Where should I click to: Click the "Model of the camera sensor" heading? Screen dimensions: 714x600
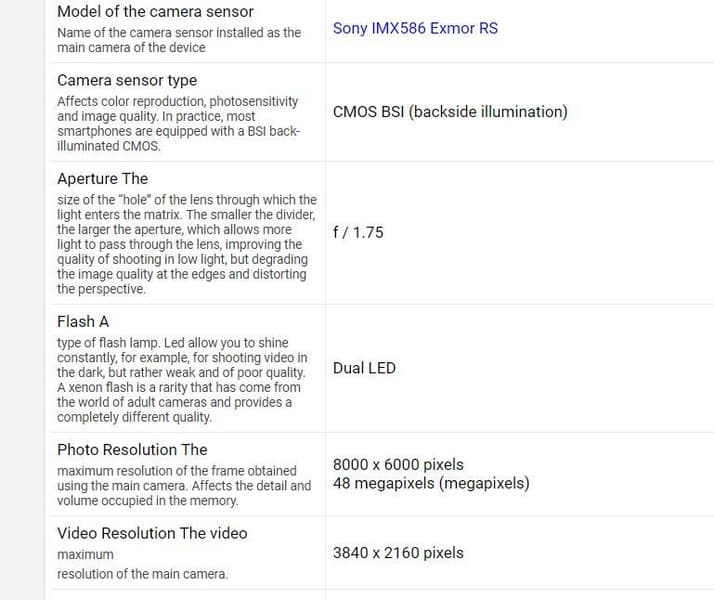[x=155, y=12]
